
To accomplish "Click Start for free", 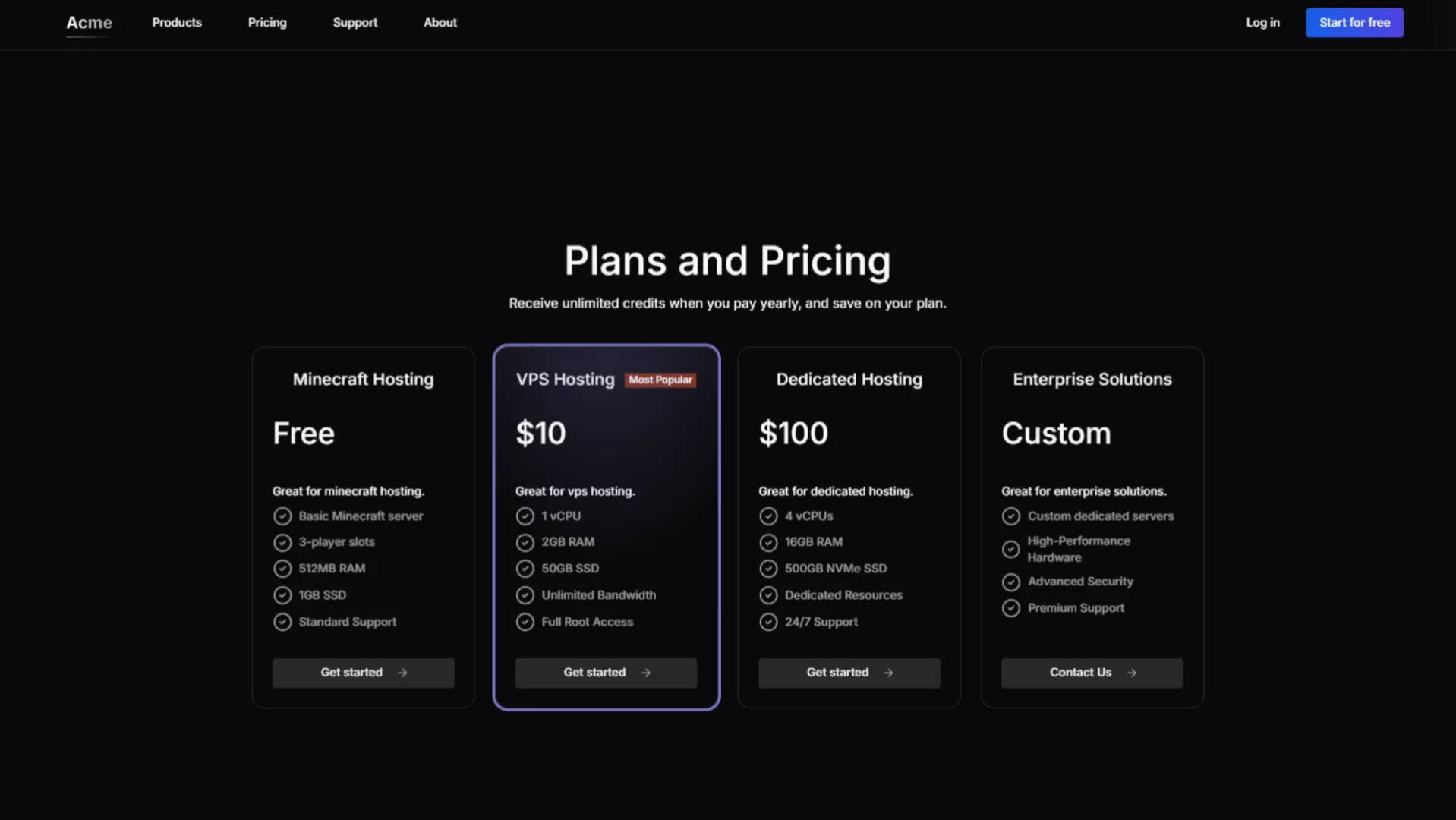I will [1354, 23].
